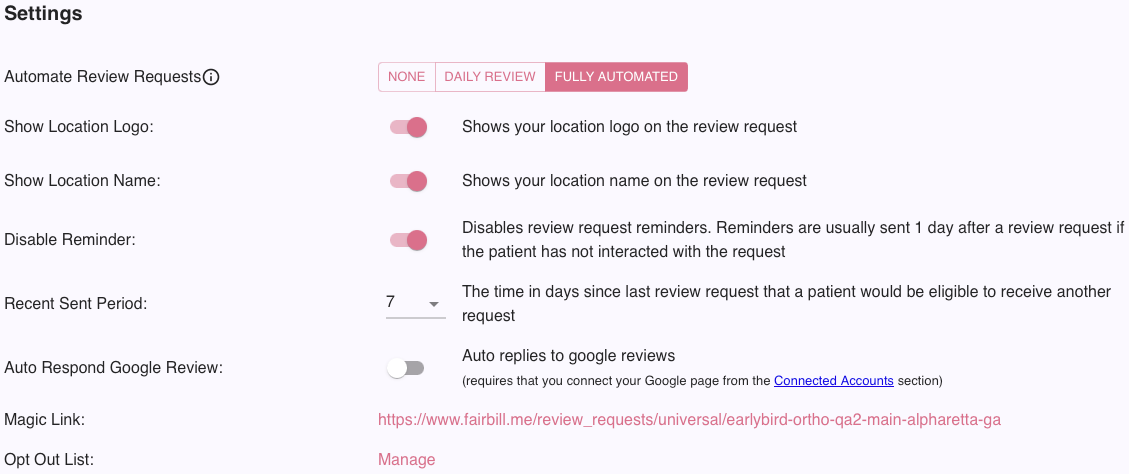Viewport: 1129px width, 474px height.
Task: Click 'Shows your location name on the review request'
Action: [634, 180]
